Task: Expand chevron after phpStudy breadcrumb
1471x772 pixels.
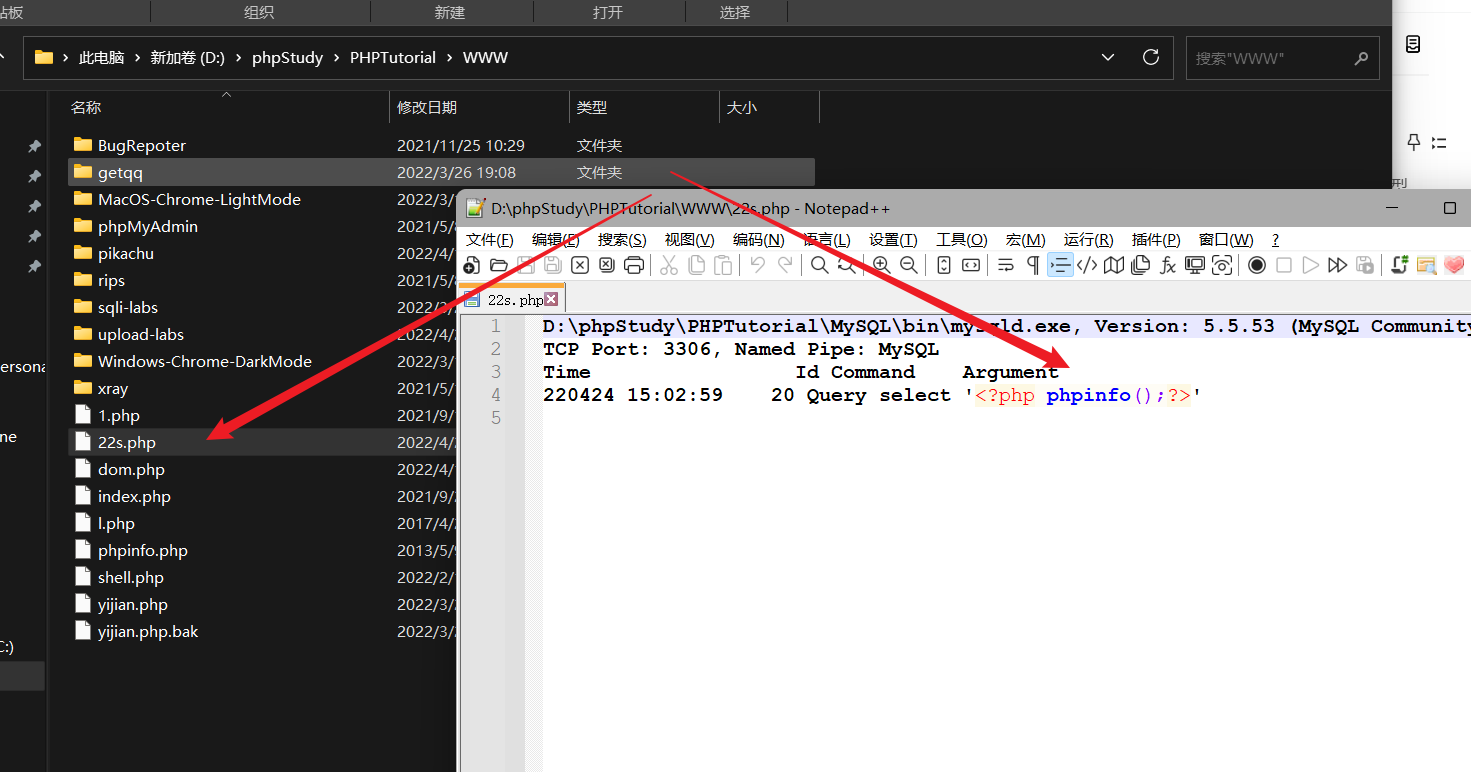Action: (x=336, y=58)
